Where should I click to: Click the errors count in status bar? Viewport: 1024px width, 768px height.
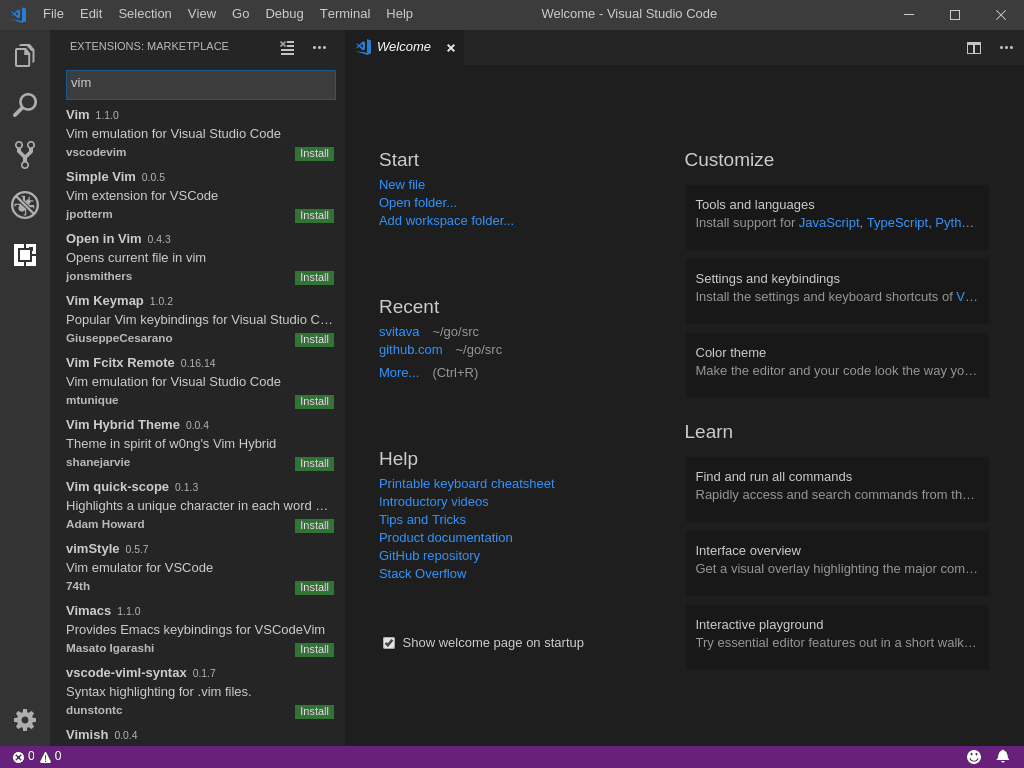(24, 756)
